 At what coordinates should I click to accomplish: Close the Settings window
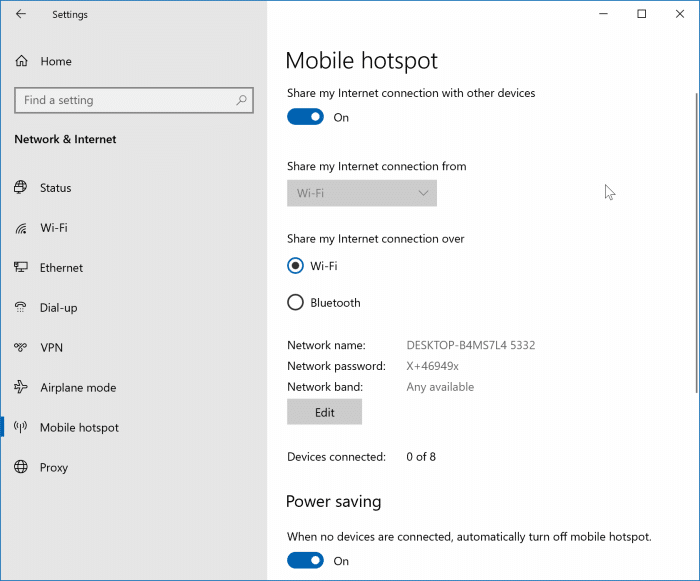tap(680, 14)
